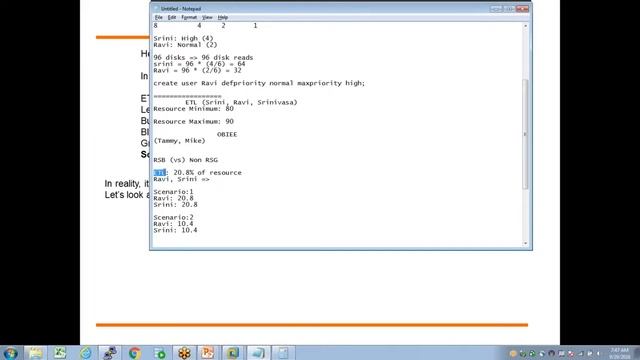
Task: Click the 'Ravi: 20.8' line
Action: tap(173, 198)
